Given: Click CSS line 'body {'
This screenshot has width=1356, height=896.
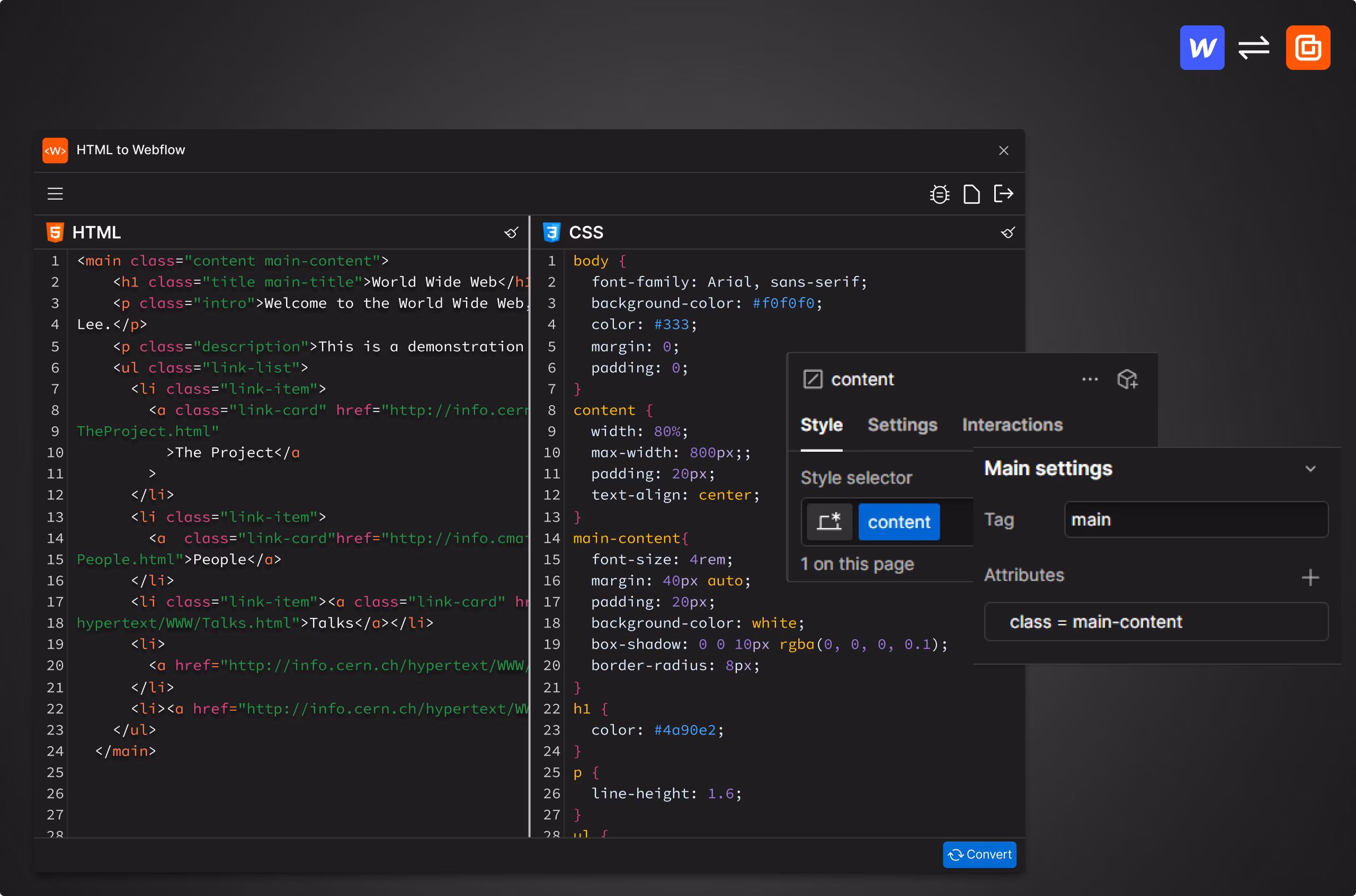Looking at the screenshot, I should click(600, 261).
